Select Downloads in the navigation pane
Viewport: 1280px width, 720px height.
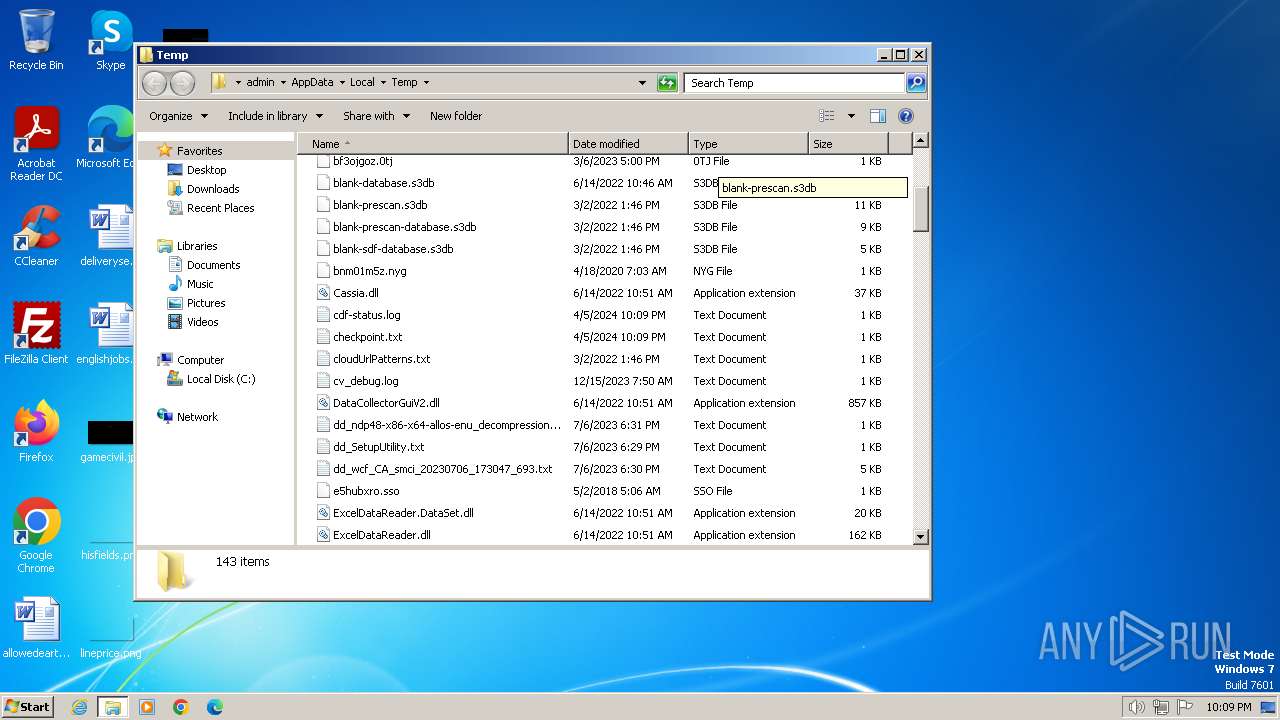(x=213, y=189)
